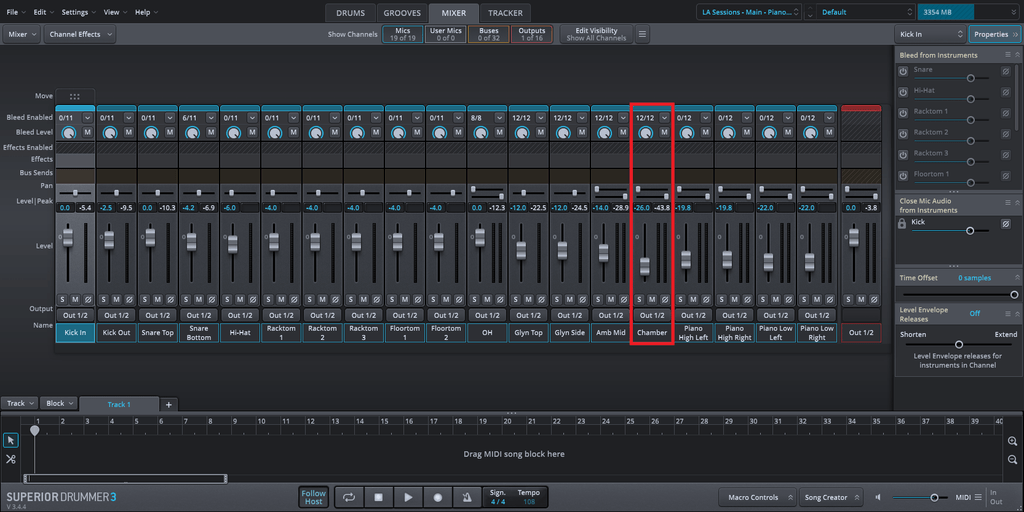Open the mixer hamburger menu beside Edit Visibility

point(642,34)
